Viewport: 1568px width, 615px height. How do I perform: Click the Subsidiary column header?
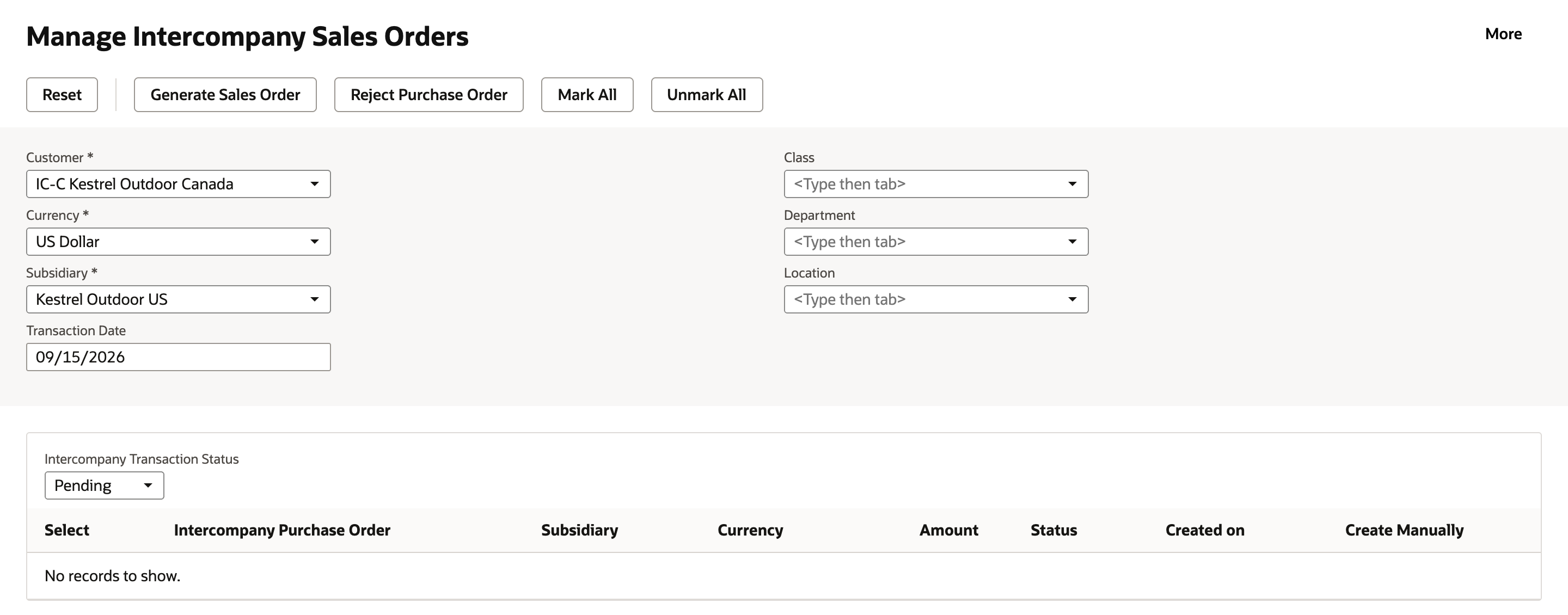[x=579, y=530]
